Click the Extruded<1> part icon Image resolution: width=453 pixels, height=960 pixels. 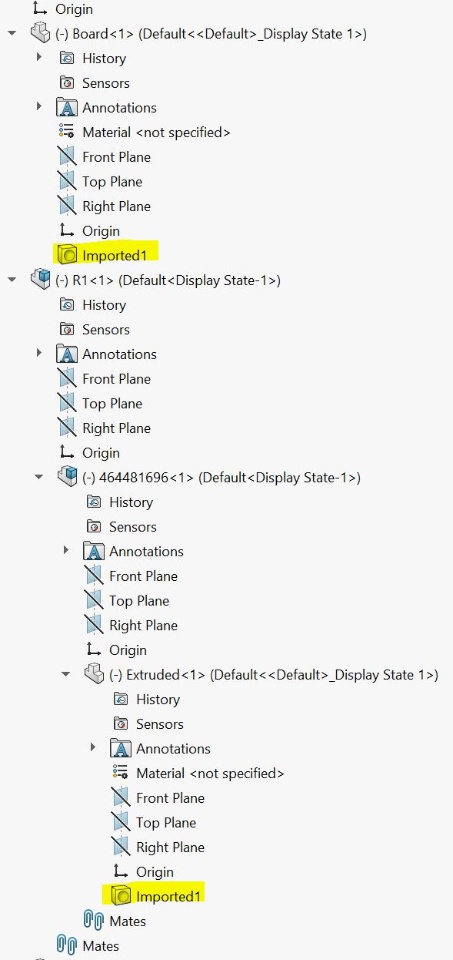click(94, 674)
